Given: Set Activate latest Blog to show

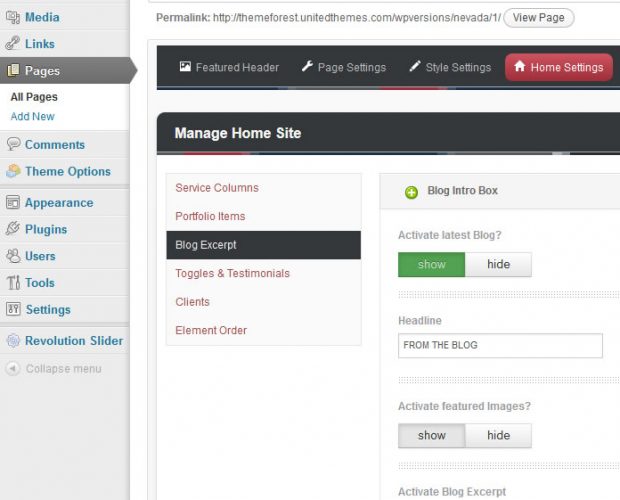Looking at the screenshot, I should tap(431, 265).
